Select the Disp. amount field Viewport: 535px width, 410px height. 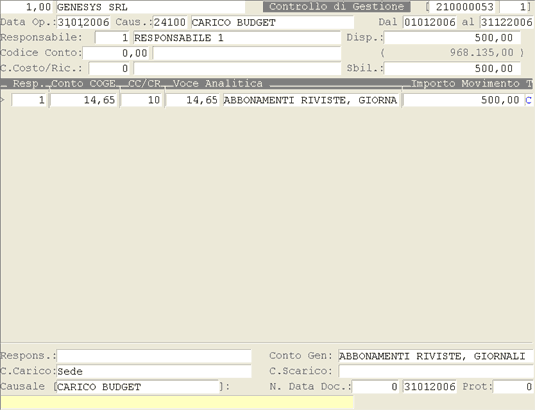tap(452, 38)
